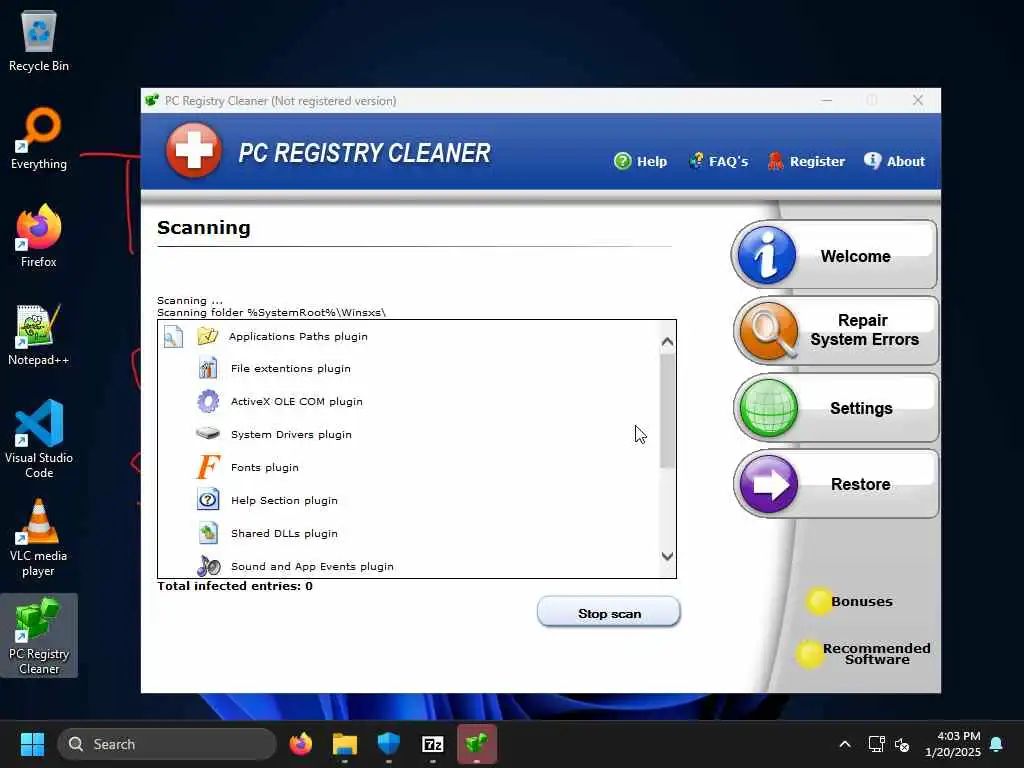Click plugin list scrollbar down arrow
1024x768 pixels.
click(667, 556)
